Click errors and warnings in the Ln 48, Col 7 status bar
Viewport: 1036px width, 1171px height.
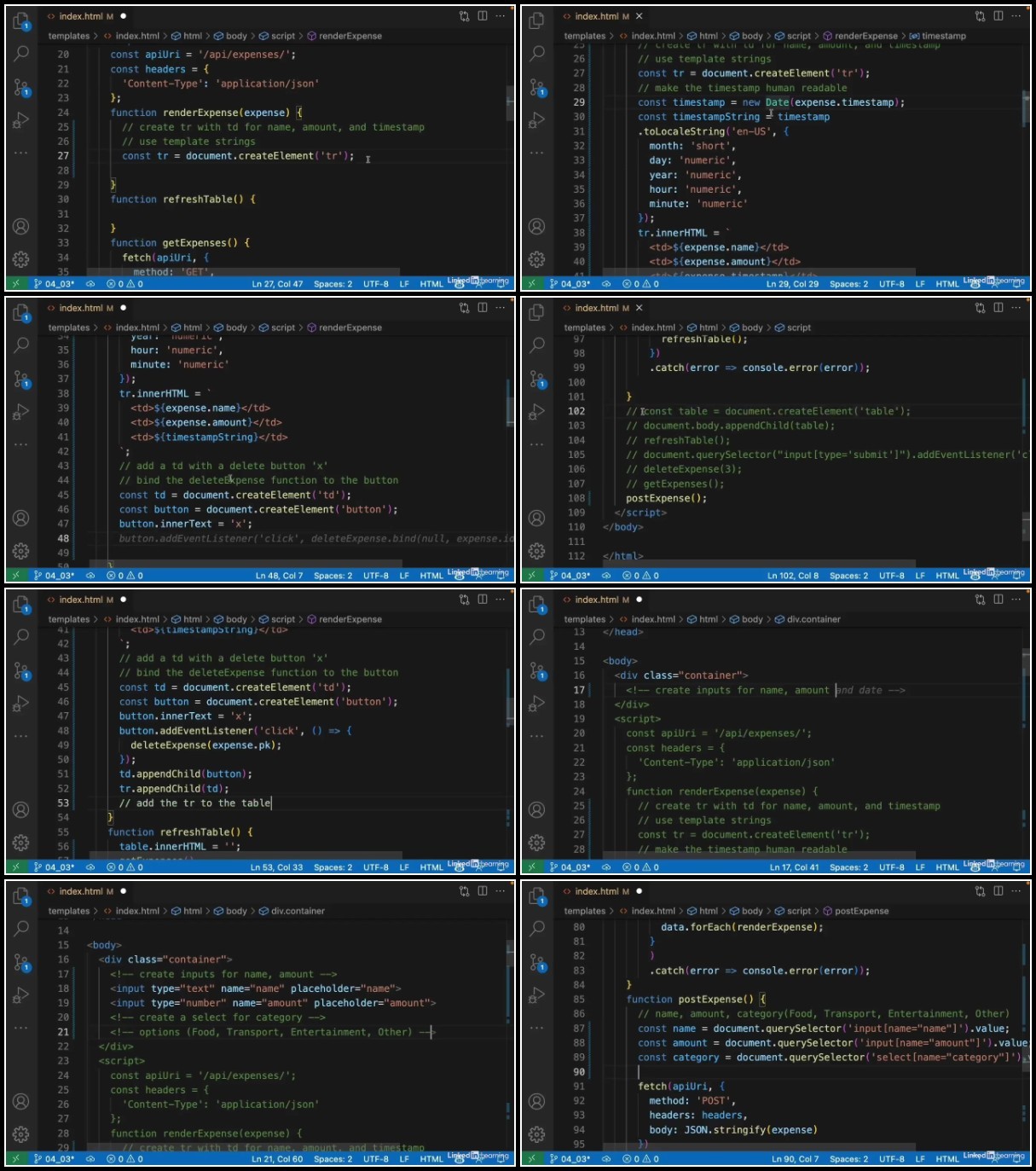(124, 576)
